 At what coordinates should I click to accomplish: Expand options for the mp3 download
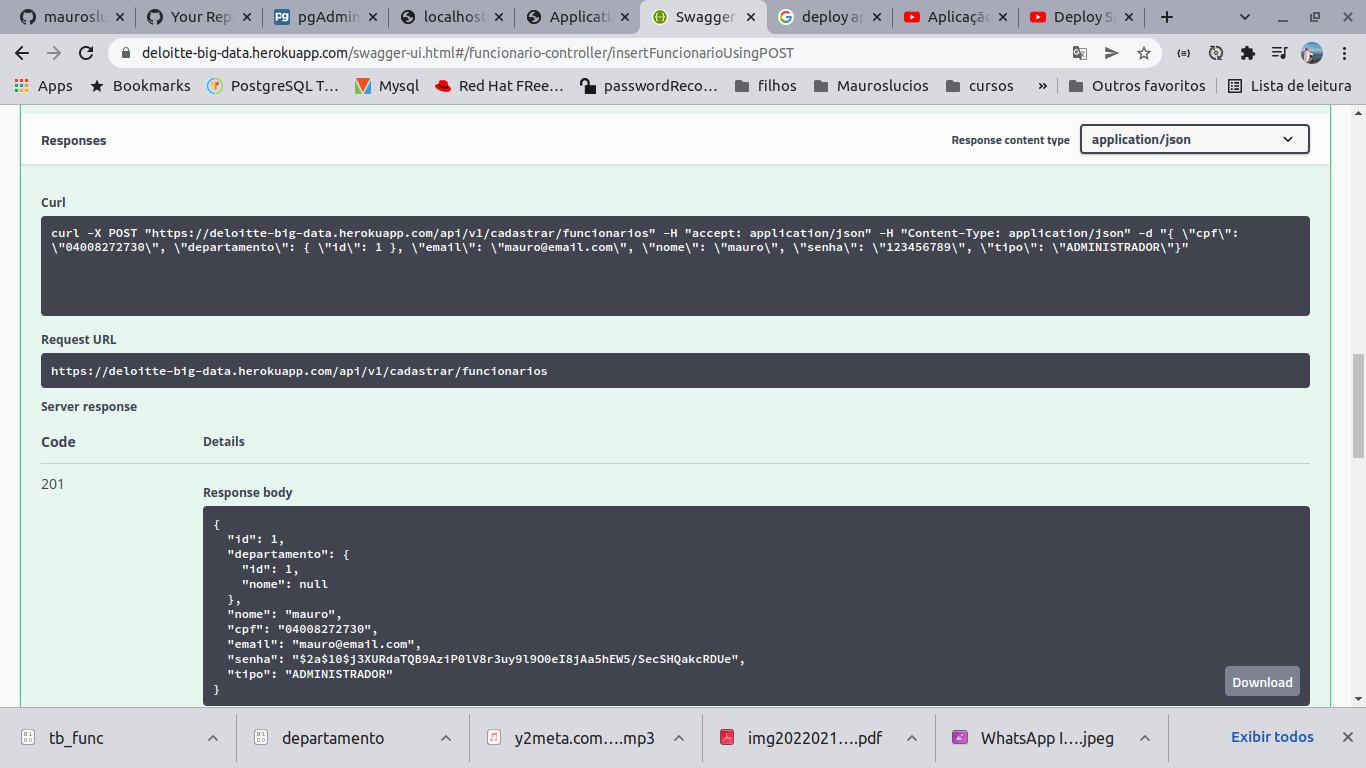[679, 738]
